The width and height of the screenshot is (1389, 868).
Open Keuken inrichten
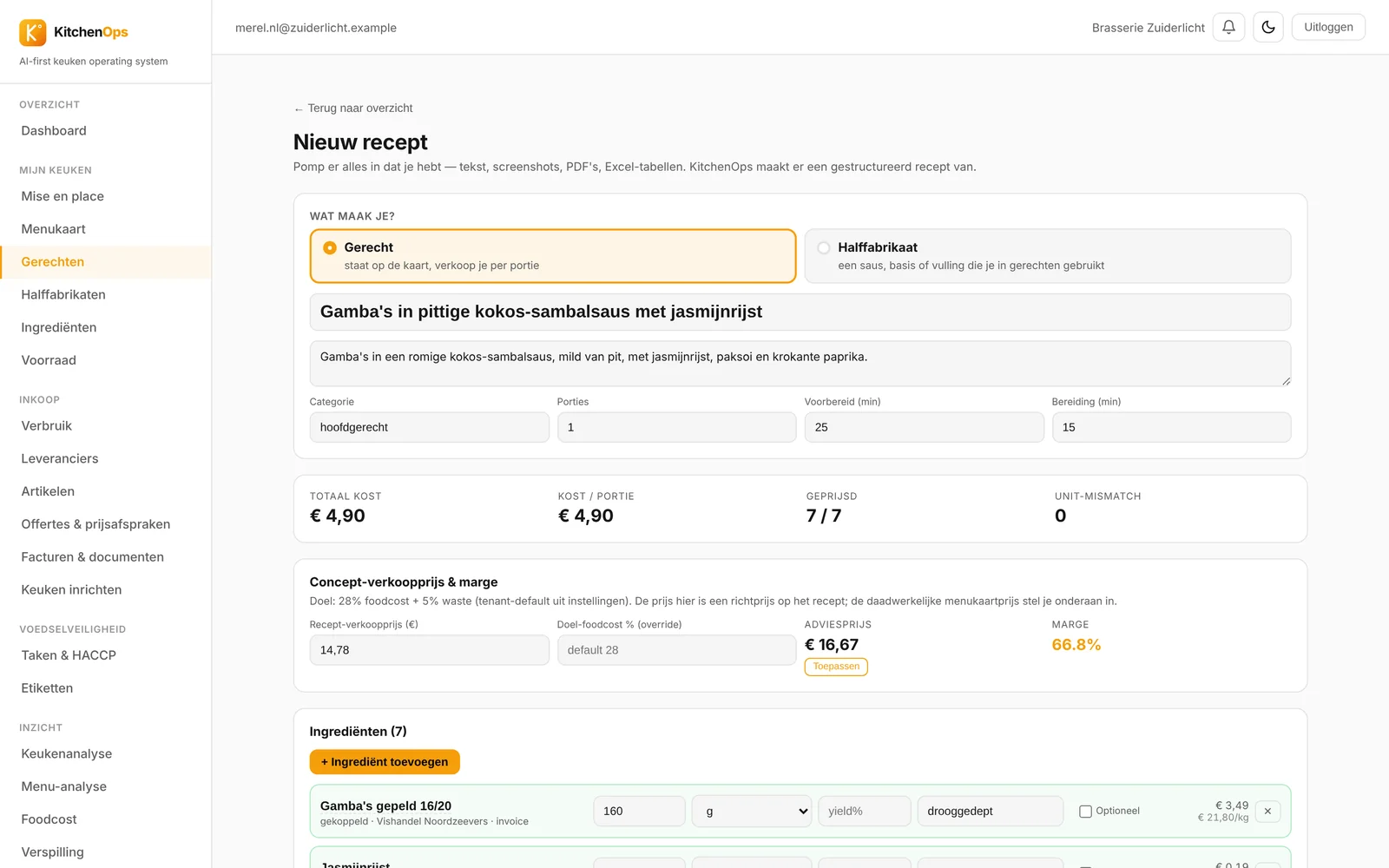[x=71, y=589]
